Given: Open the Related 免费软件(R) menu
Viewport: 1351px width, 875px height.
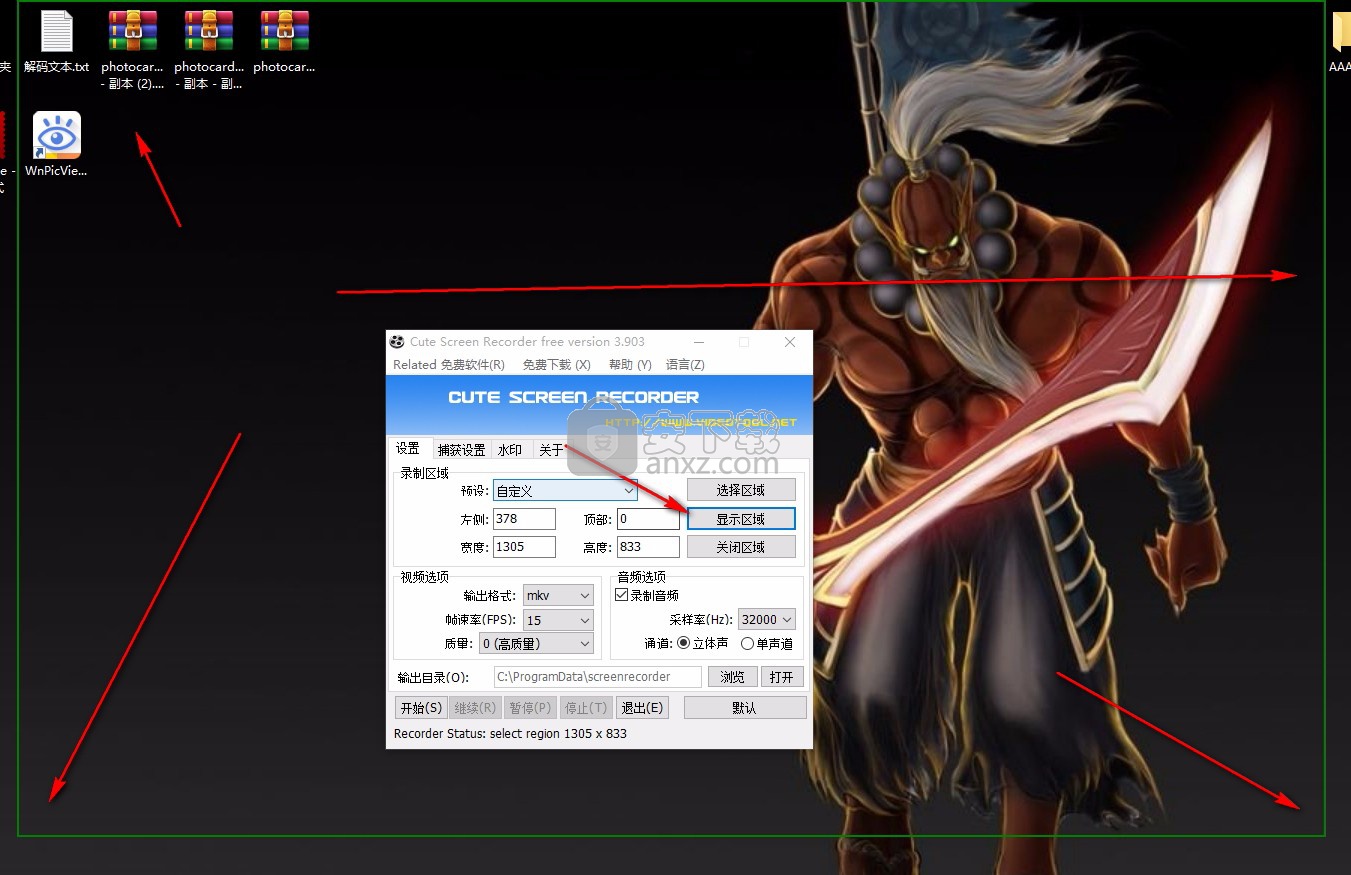Looking at the screenshot, I should coord(449,365).
